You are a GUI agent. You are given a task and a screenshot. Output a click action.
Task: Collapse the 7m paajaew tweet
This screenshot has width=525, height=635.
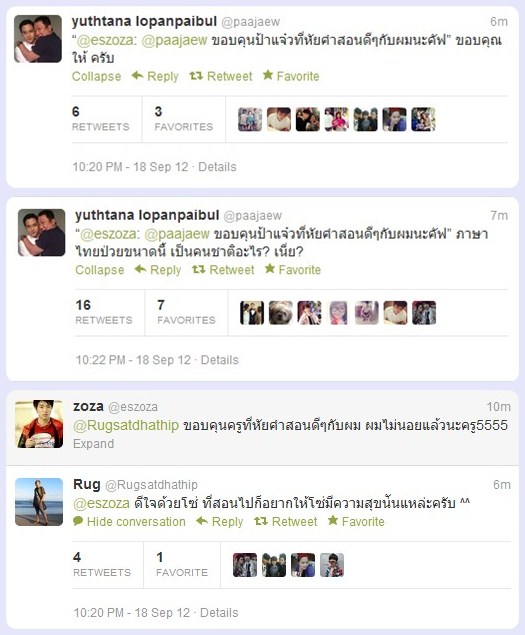click(x=100, y=270)
